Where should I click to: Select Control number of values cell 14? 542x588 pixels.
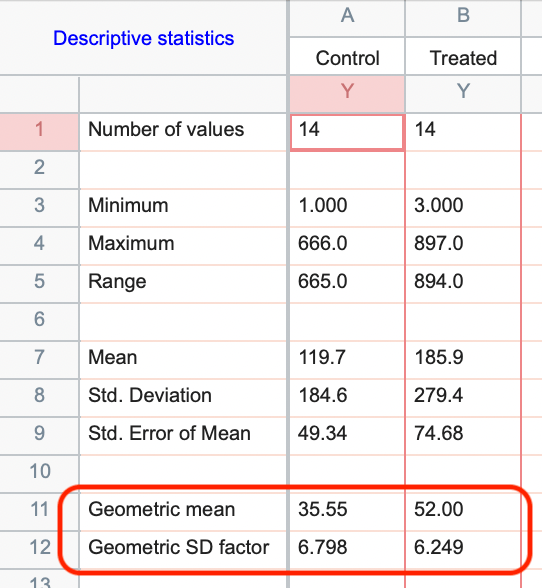[347, 133]
